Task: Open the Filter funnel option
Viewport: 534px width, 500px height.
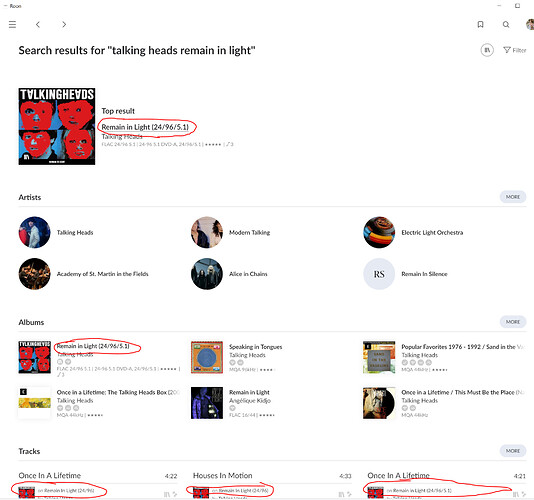Action: coord(515,50)
